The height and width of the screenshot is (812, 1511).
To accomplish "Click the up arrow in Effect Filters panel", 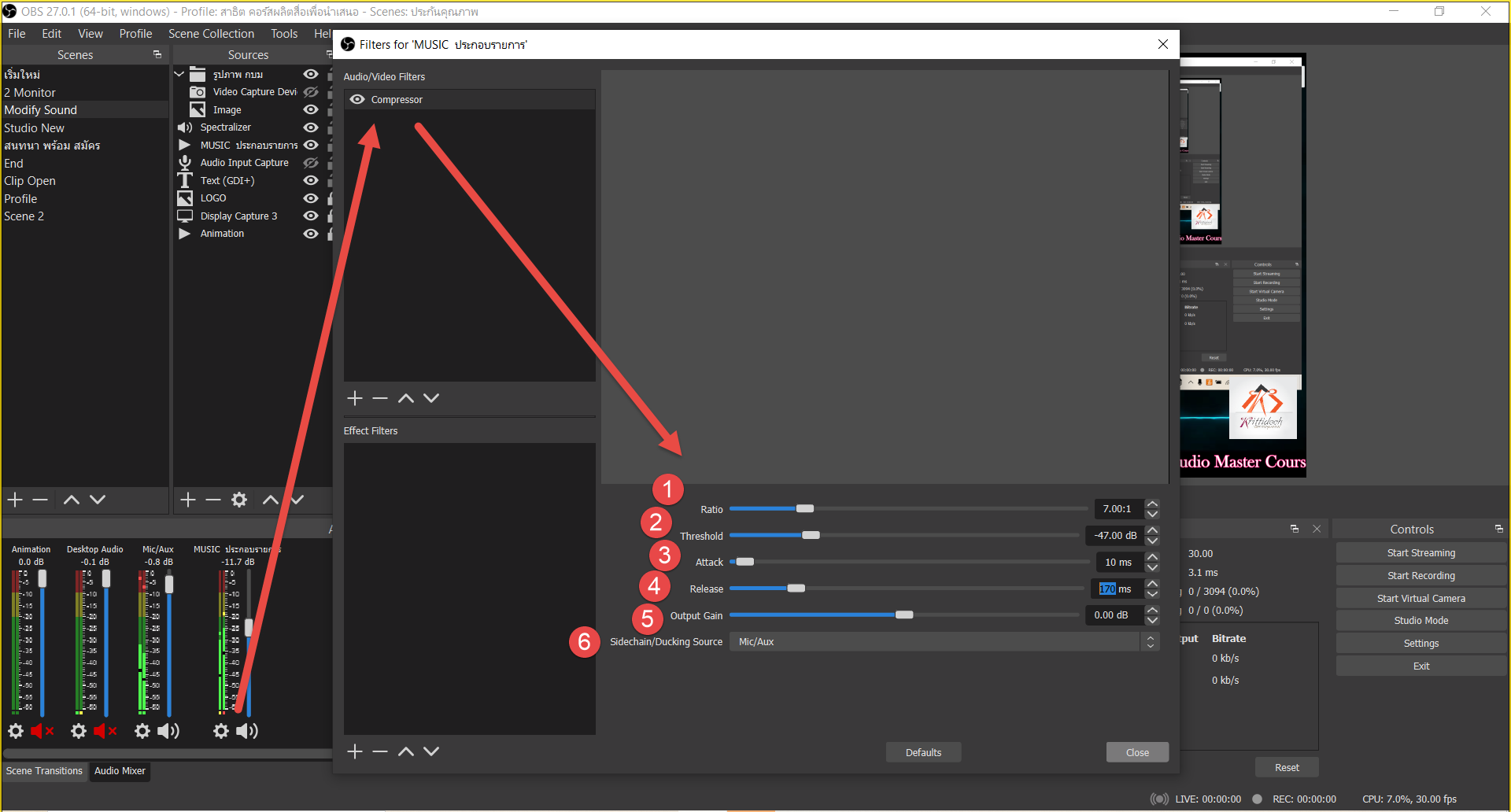I will pos(405,751).
